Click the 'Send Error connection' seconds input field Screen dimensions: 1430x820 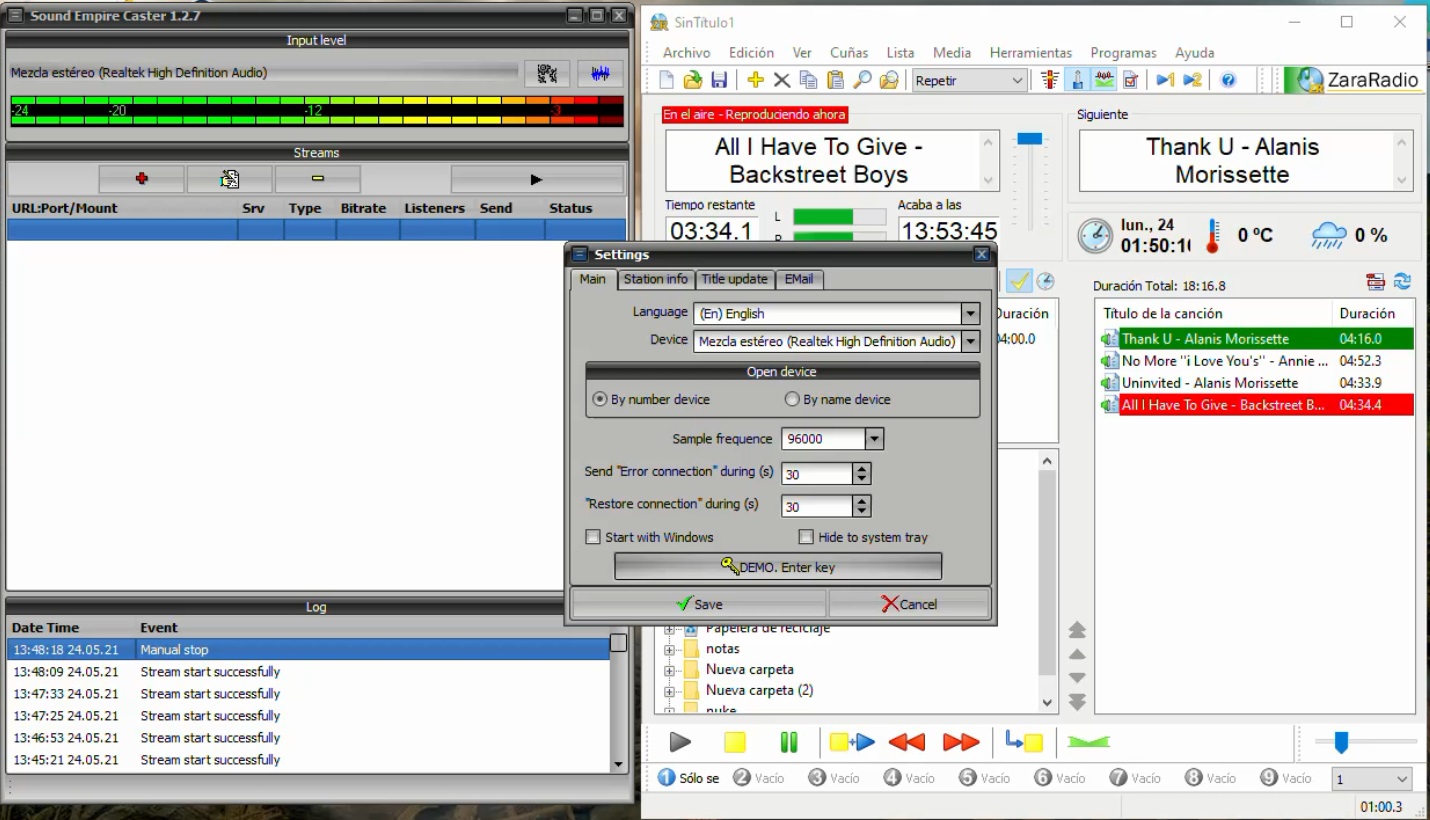coord(817,473)
